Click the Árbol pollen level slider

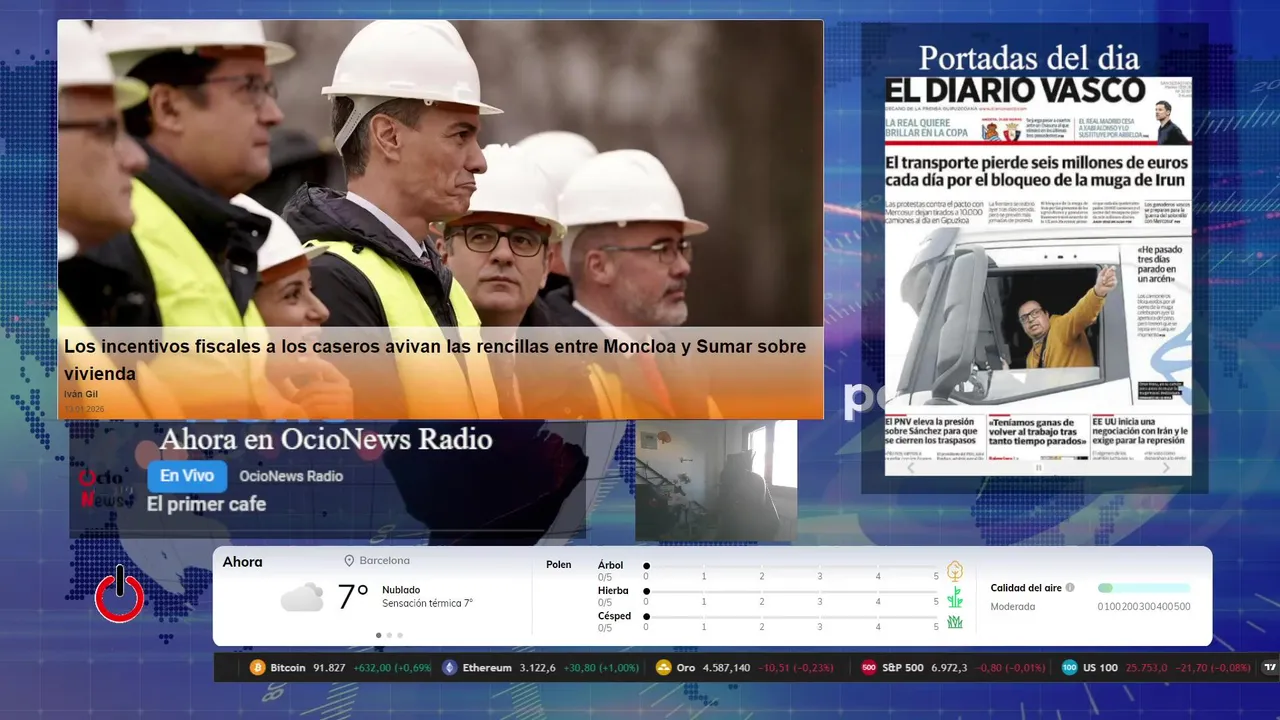(x=791, y=567)
